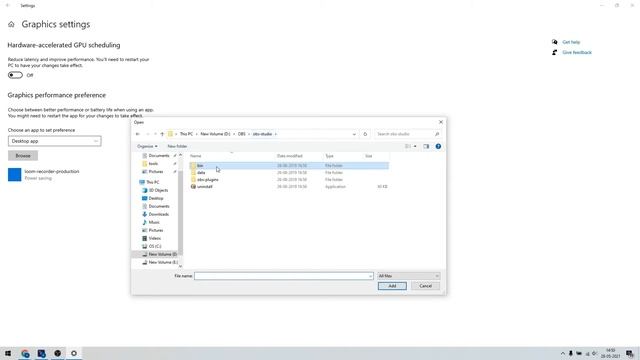Change the view layout icon

(408, 146)
